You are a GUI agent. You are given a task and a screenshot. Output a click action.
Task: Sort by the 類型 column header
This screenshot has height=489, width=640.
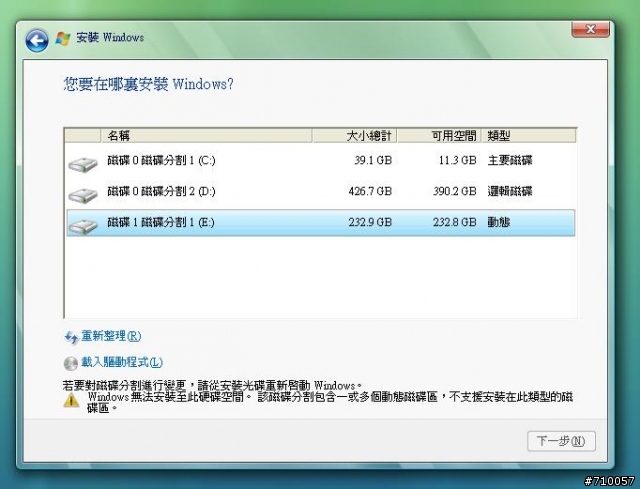tap(529, 136)
